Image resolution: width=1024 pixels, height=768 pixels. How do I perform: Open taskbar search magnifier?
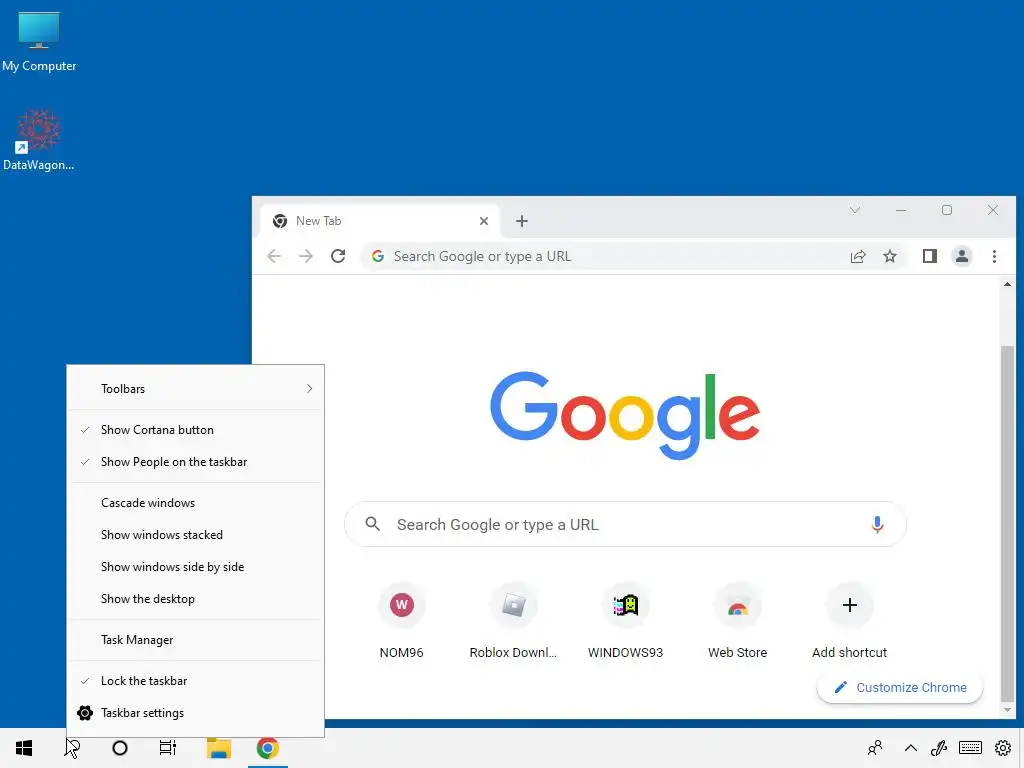click(72, 748)
